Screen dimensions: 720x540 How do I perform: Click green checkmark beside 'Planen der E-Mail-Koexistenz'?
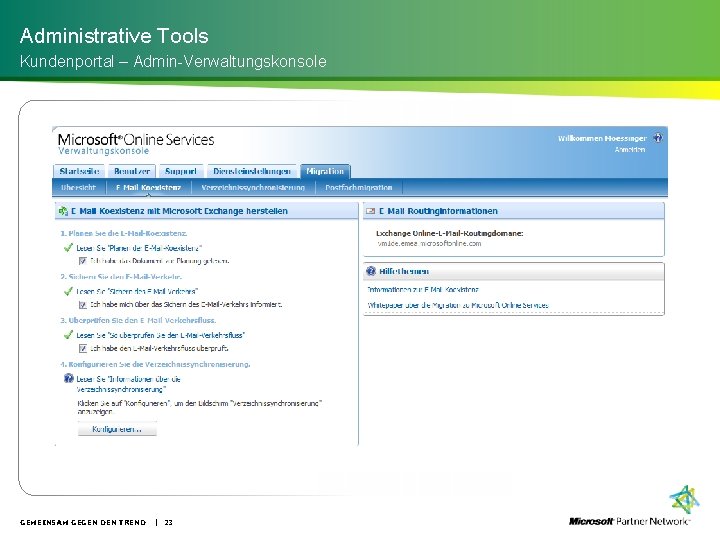point(68,248)
